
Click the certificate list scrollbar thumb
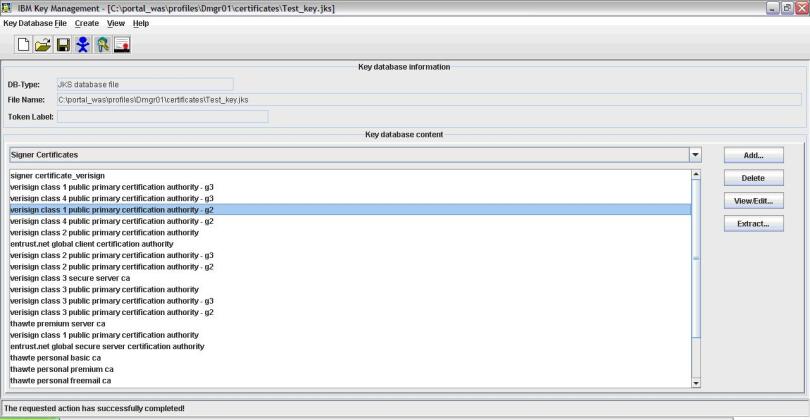(x=696, y=258)
